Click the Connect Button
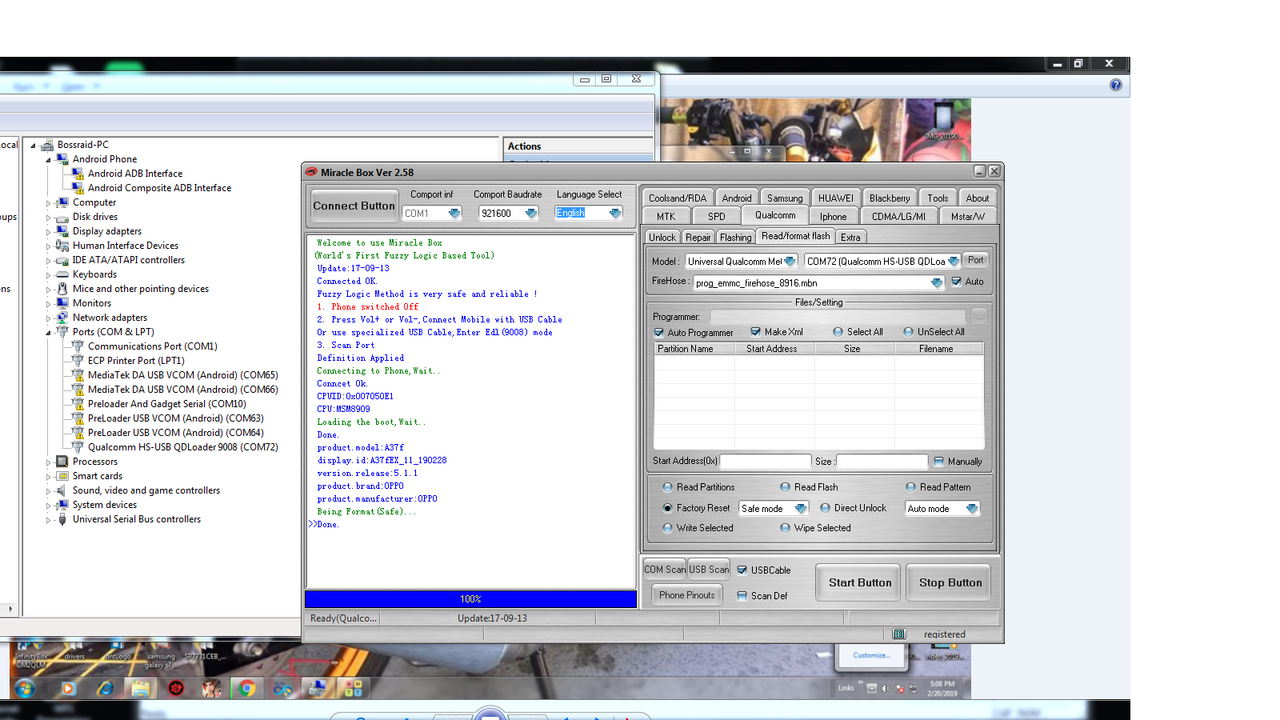Screen dimensions: 1280x720 pos(354,206)
